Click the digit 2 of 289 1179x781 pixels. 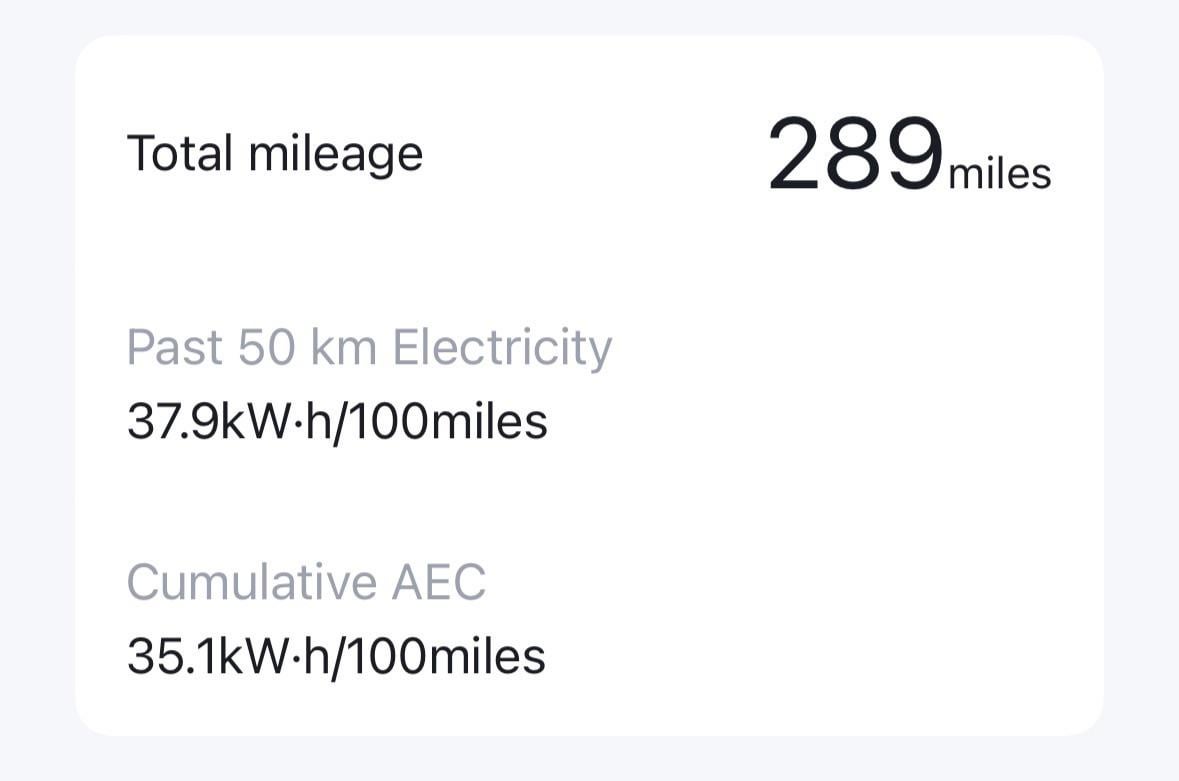(798, 155)
